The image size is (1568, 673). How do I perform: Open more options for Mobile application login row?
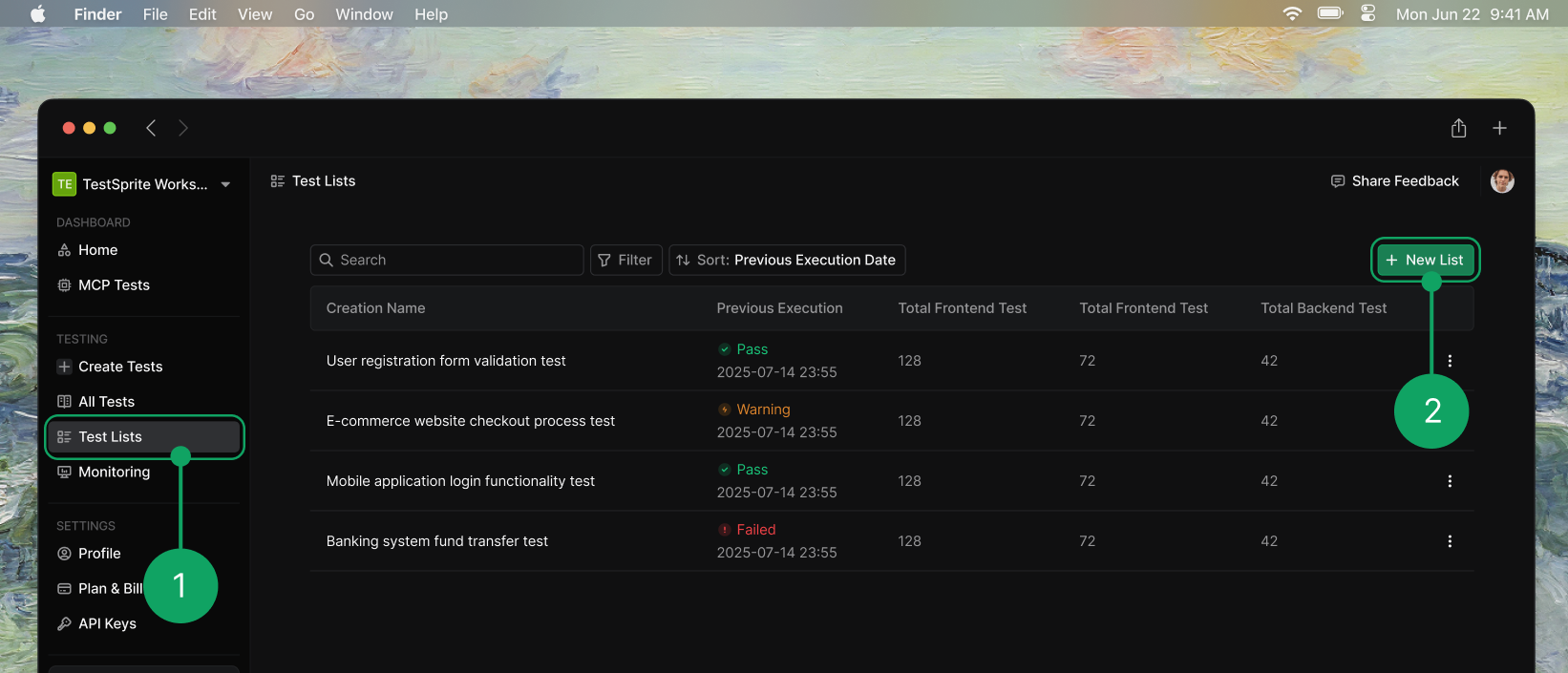click(1450, 481)
